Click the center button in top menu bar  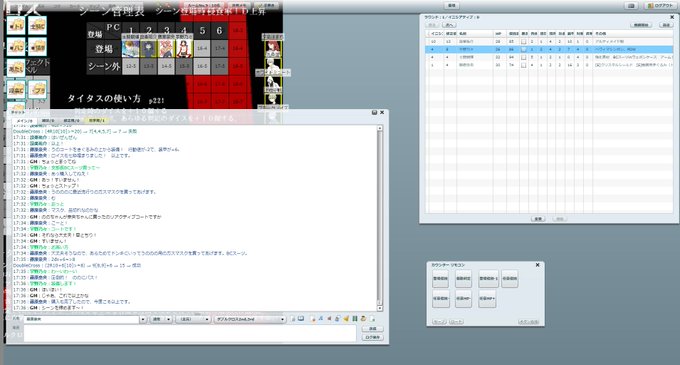coord(451,6)
